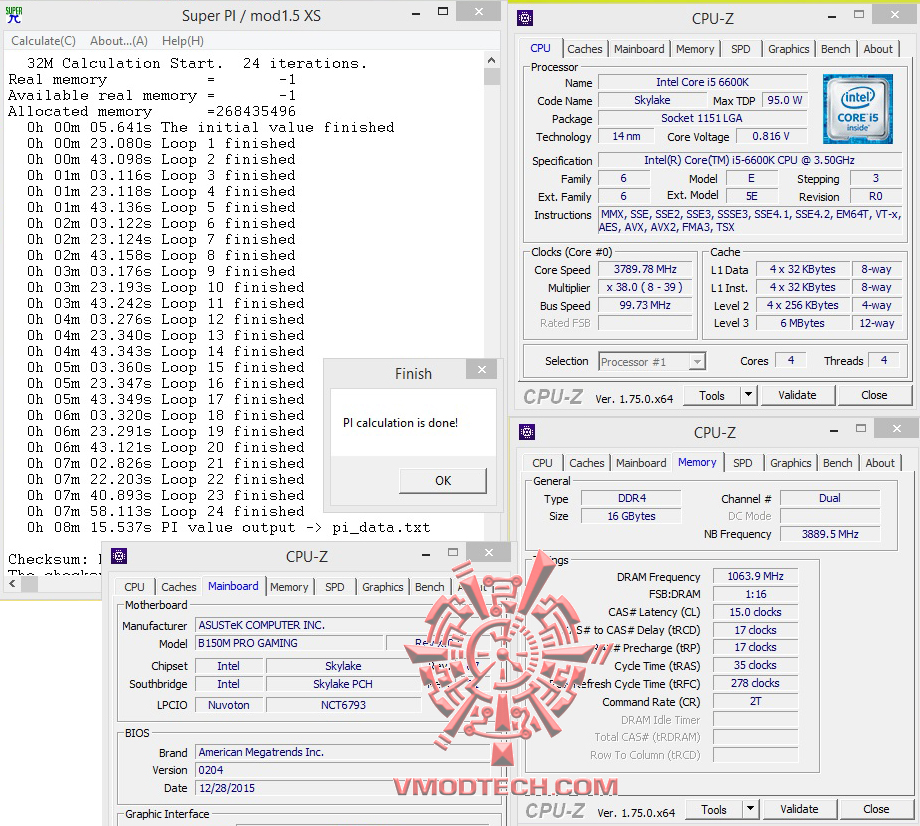Screen dimensions: 920x826
Task: Select Mainboard tab in CPU-Z Memory window
Action: 641,463
